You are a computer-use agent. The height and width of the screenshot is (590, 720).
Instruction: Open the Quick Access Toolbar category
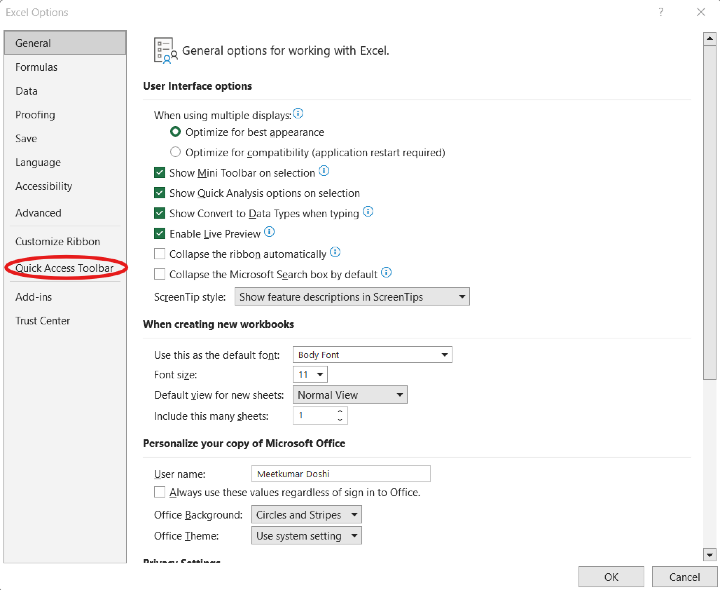64,268
